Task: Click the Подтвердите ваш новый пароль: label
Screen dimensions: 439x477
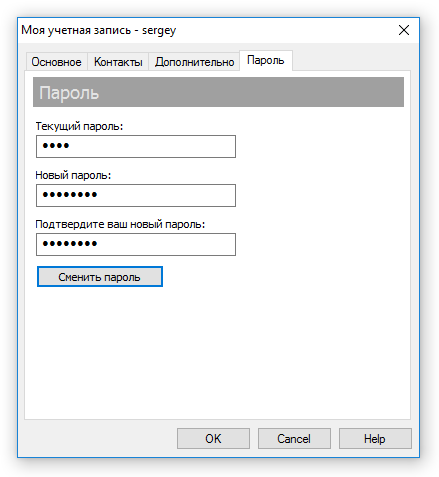Action: click(120, 224)
